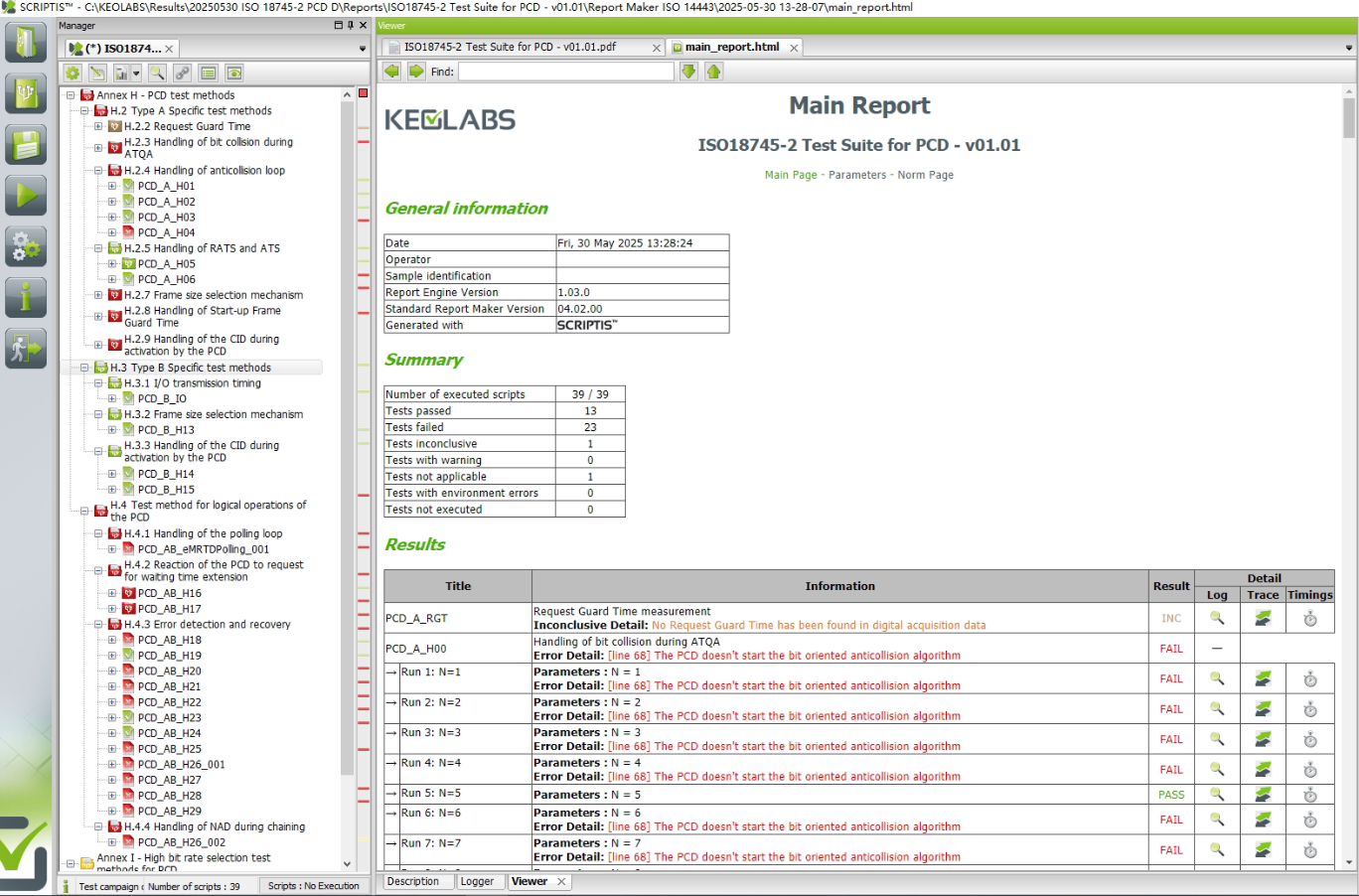The width and height of the screenshot is (1359, 896).
Task: Switch to the Logger bottom tab
Action: point(477,881)
